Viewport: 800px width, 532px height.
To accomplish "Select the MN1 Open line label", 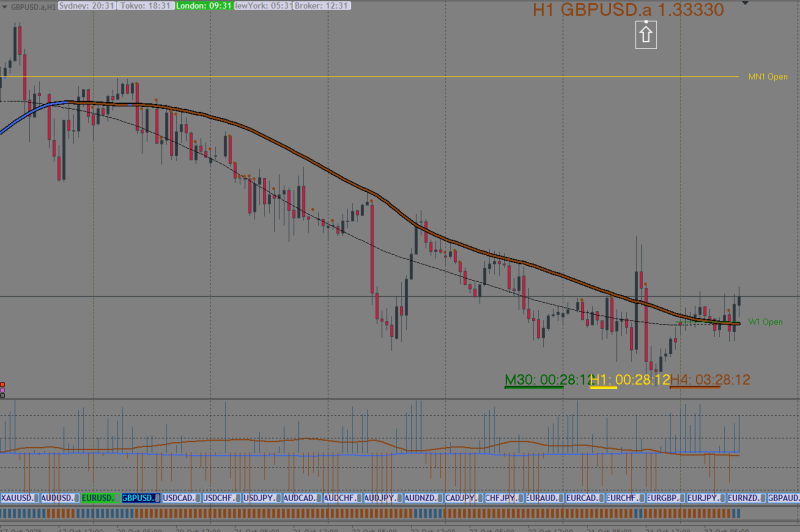I will coord(767,77).
